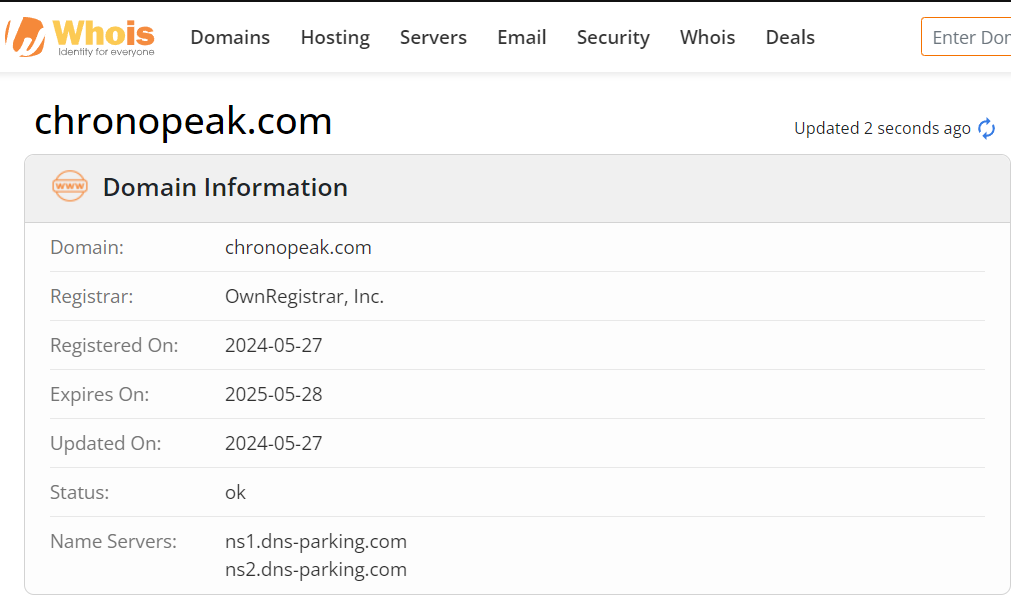This screenshot has width=1011, height=595.
Task: Select the 2025-05-28 expiry date
Action: [x=273, y=395]
